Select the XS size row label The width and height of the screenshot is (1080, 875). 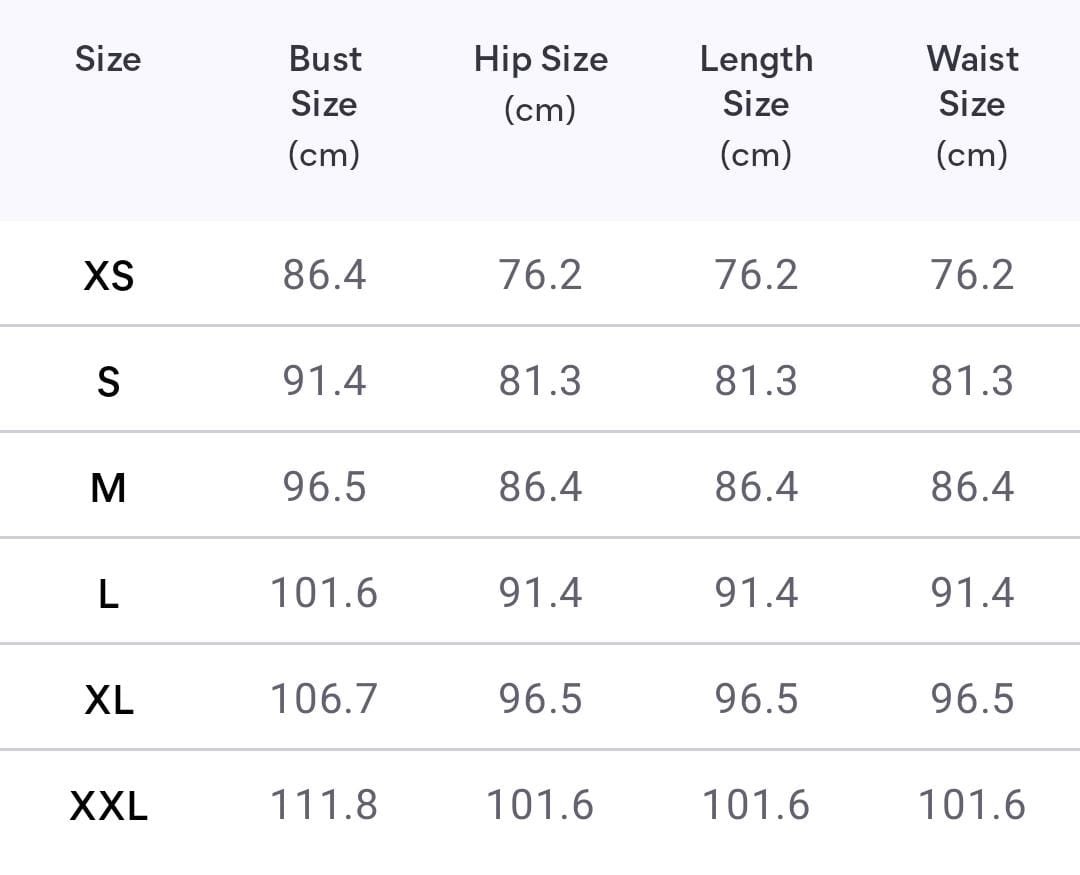(x=108, y=275)
